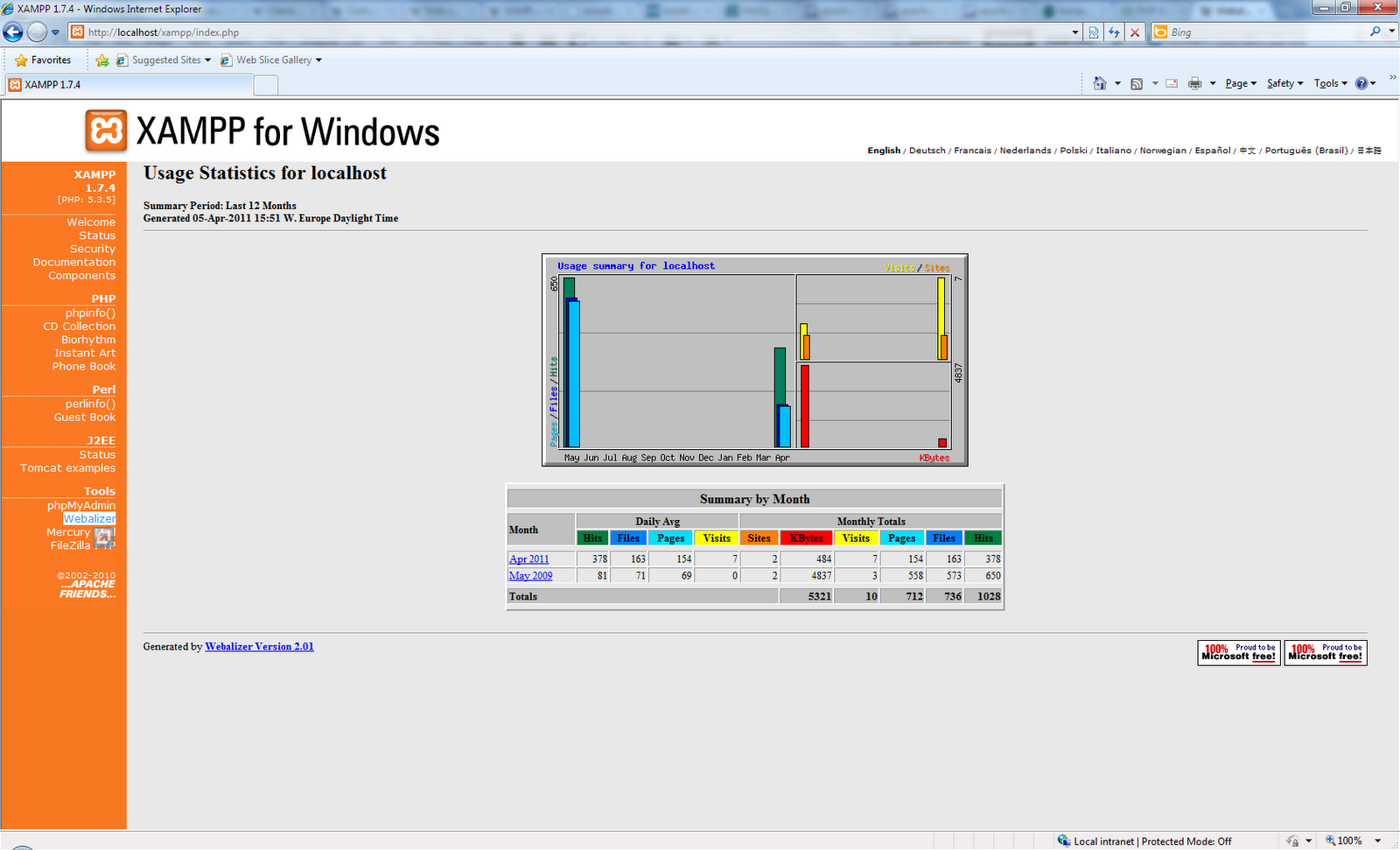This screenshot has width=1400, height=850.
Task: Open the Tomcat examples link
Action: click(x=67, y=467)
